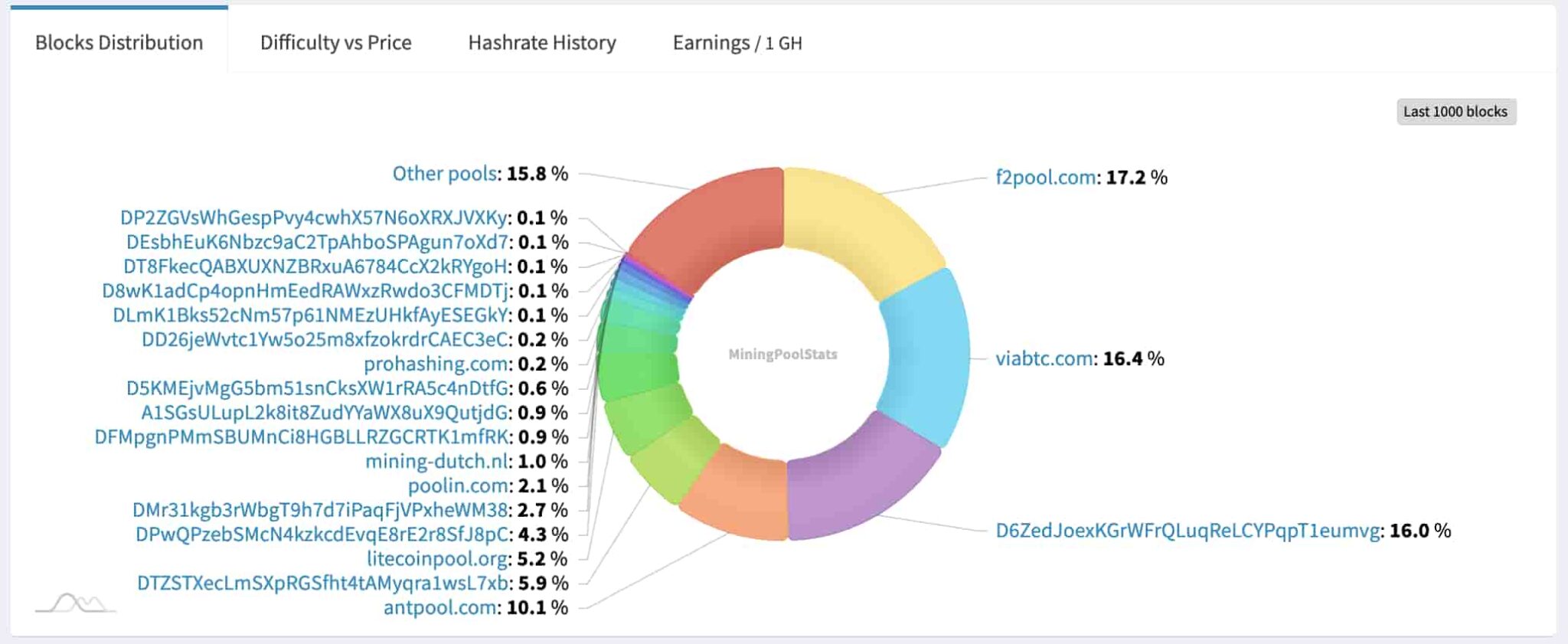Open the litecoinpool.org link
1568x644 pixels.
pos(437,559)
